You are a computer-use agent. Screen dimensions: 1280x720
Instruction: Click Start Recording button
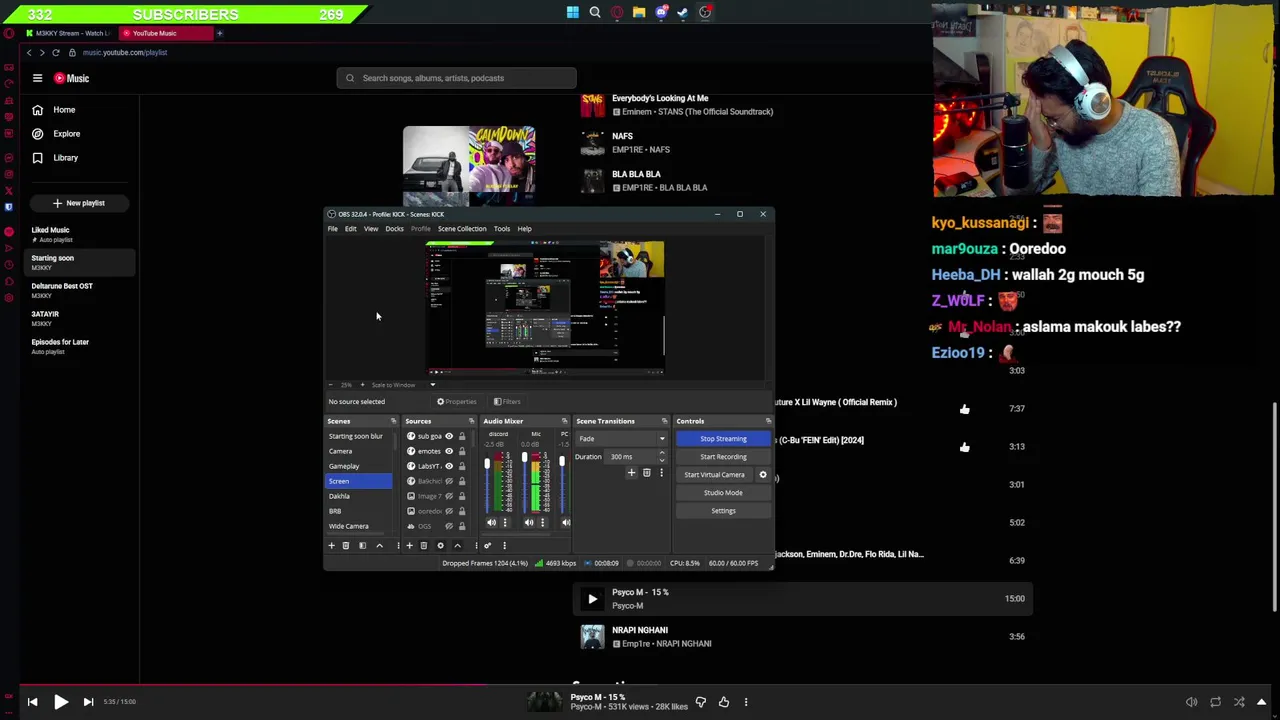pos(723,457)
